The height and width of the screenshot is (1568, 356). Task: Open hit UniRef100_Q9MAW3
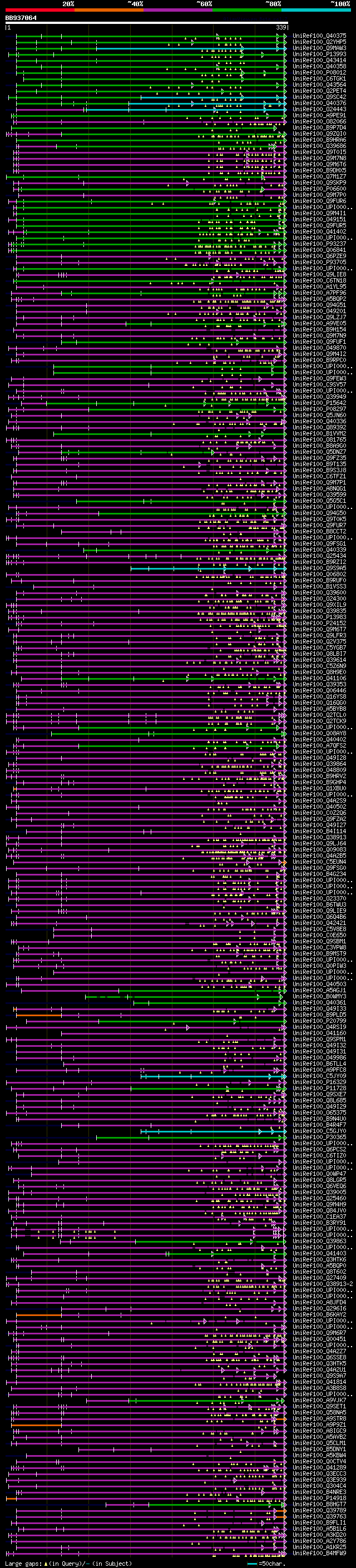(x=319, y=48)
